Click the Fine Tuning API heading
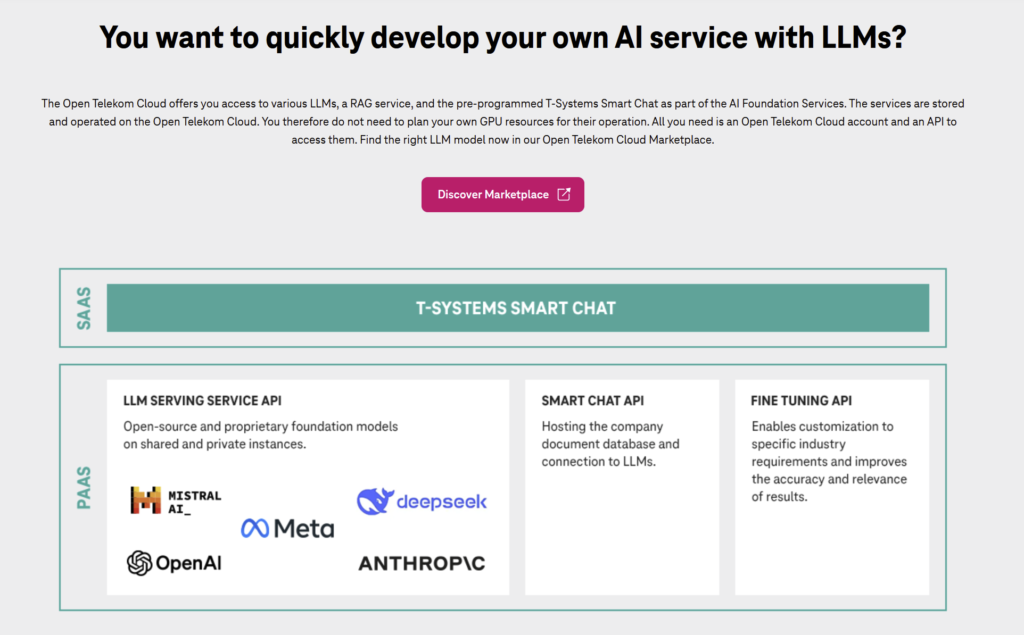The width and height of the screenshot is (1024, 635). [x=801, y=400]
